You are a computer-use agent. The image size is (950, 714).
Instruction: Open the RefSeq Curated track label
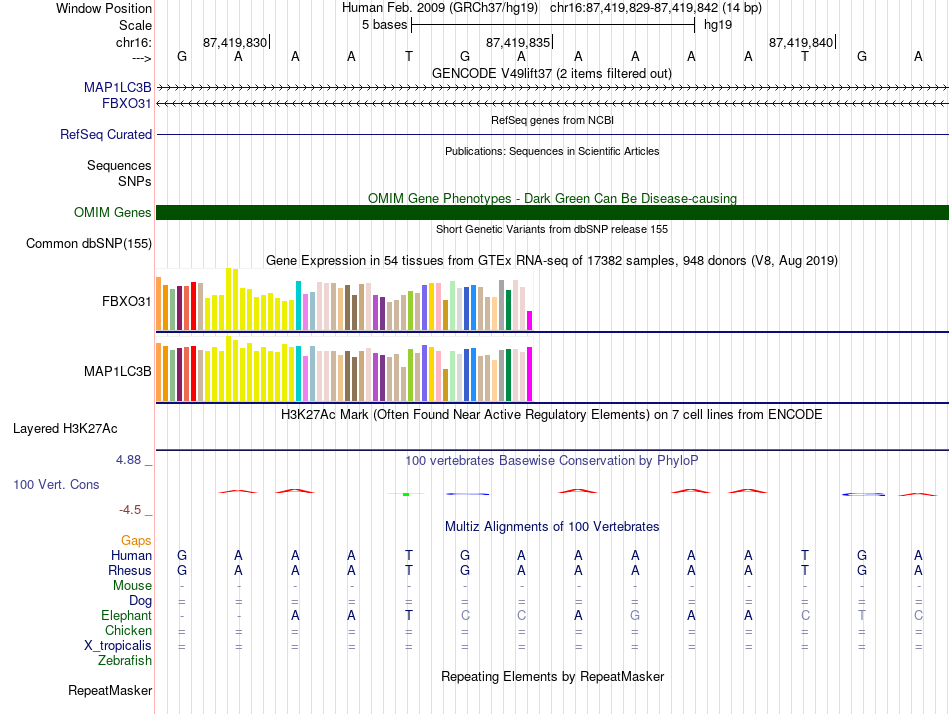106,135
